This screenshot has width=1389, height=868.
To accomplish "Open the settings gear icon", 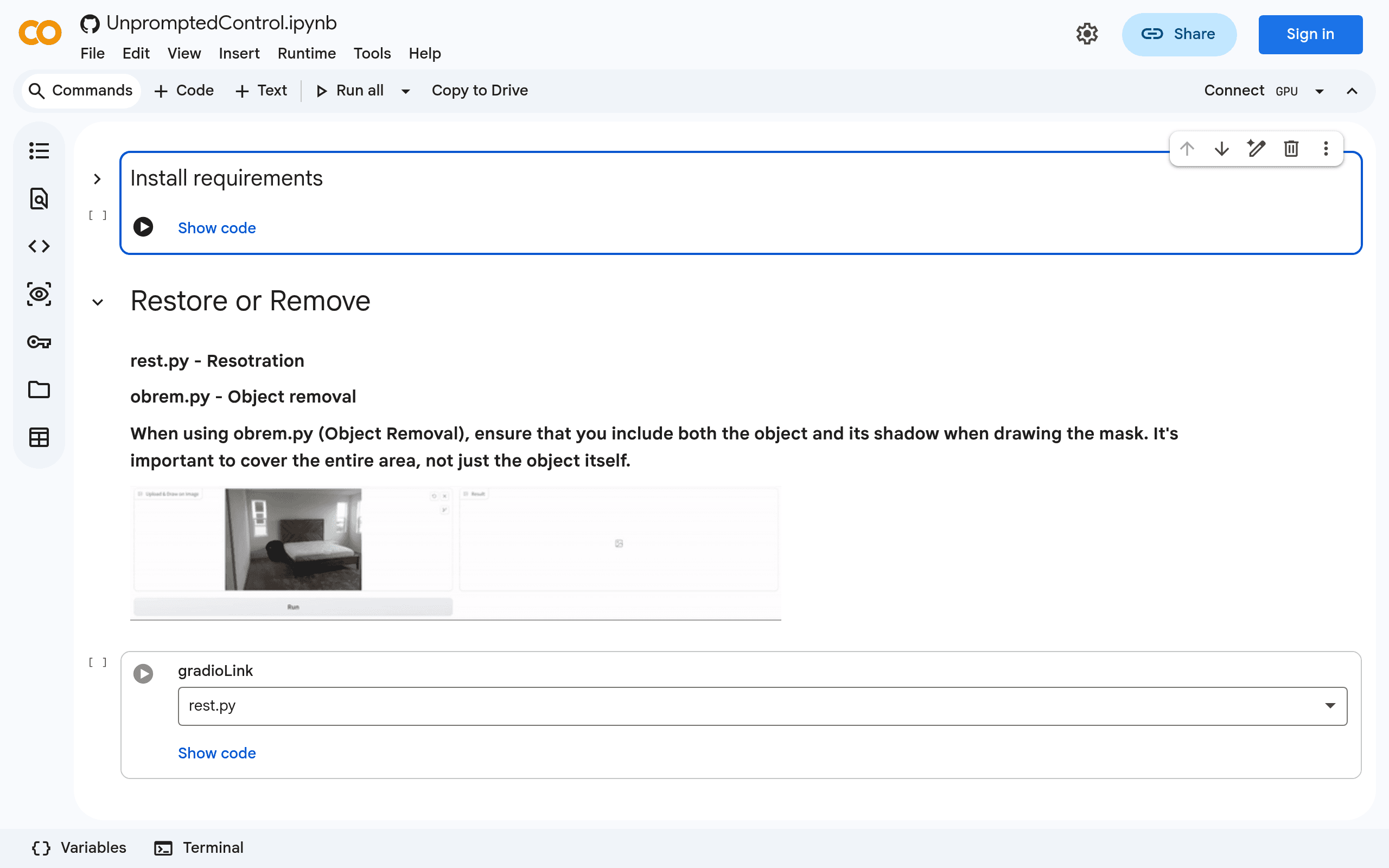I will click(x=1087, y=34).
